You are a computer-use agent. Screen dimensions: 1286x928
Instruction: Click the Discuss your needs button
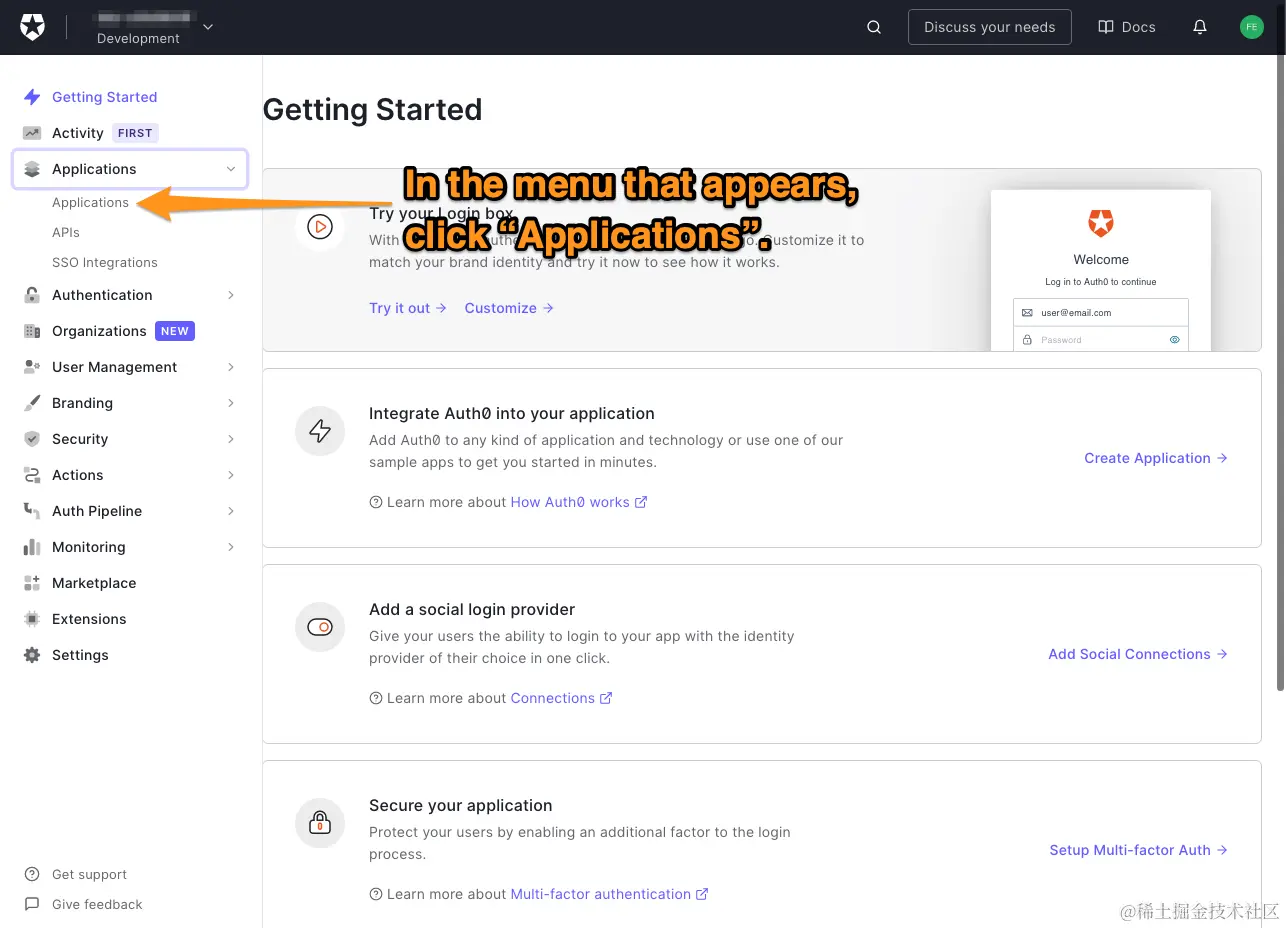coord(989,27)
